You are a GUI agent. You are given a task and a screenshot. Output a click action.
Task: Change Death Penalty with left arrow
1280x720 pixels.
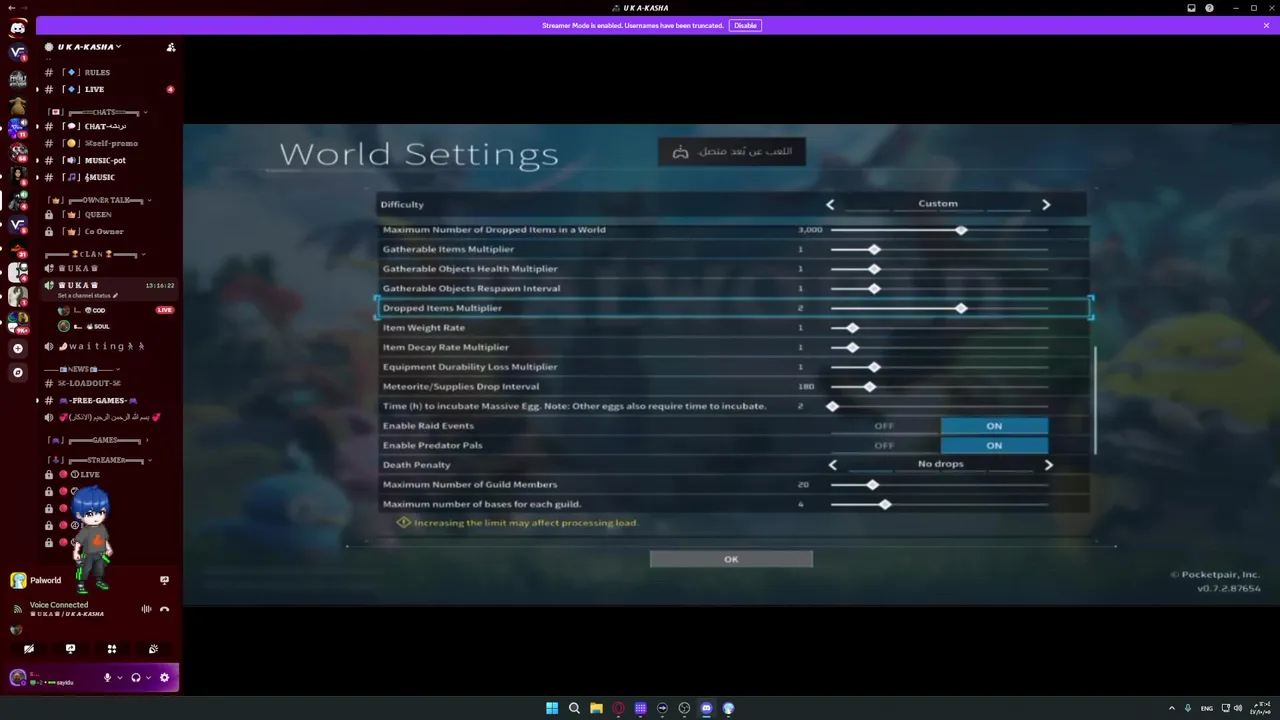click(833, 464)
